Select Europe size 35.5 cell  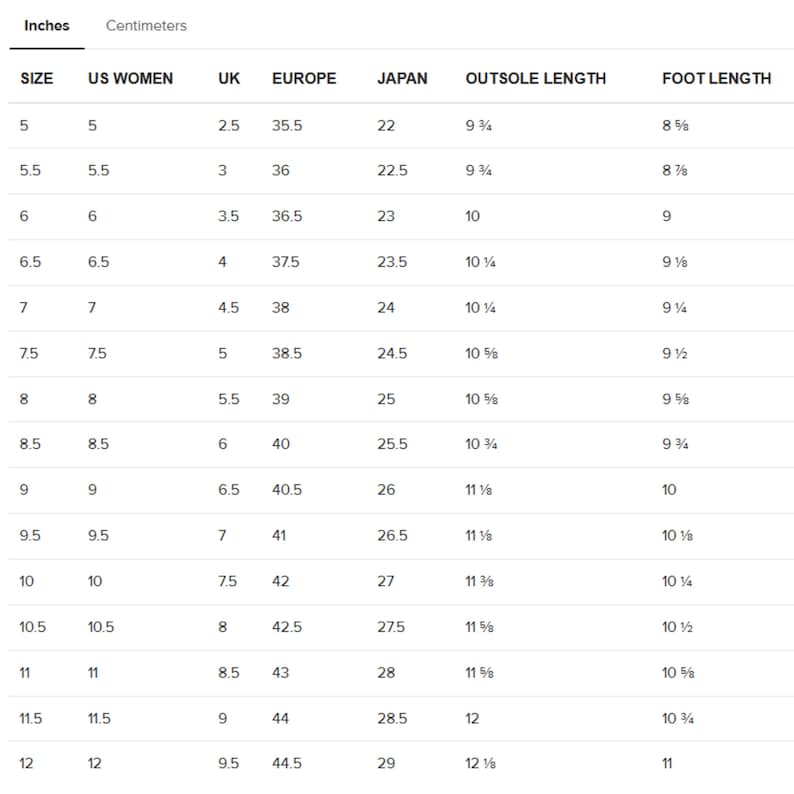click(287, 126)
